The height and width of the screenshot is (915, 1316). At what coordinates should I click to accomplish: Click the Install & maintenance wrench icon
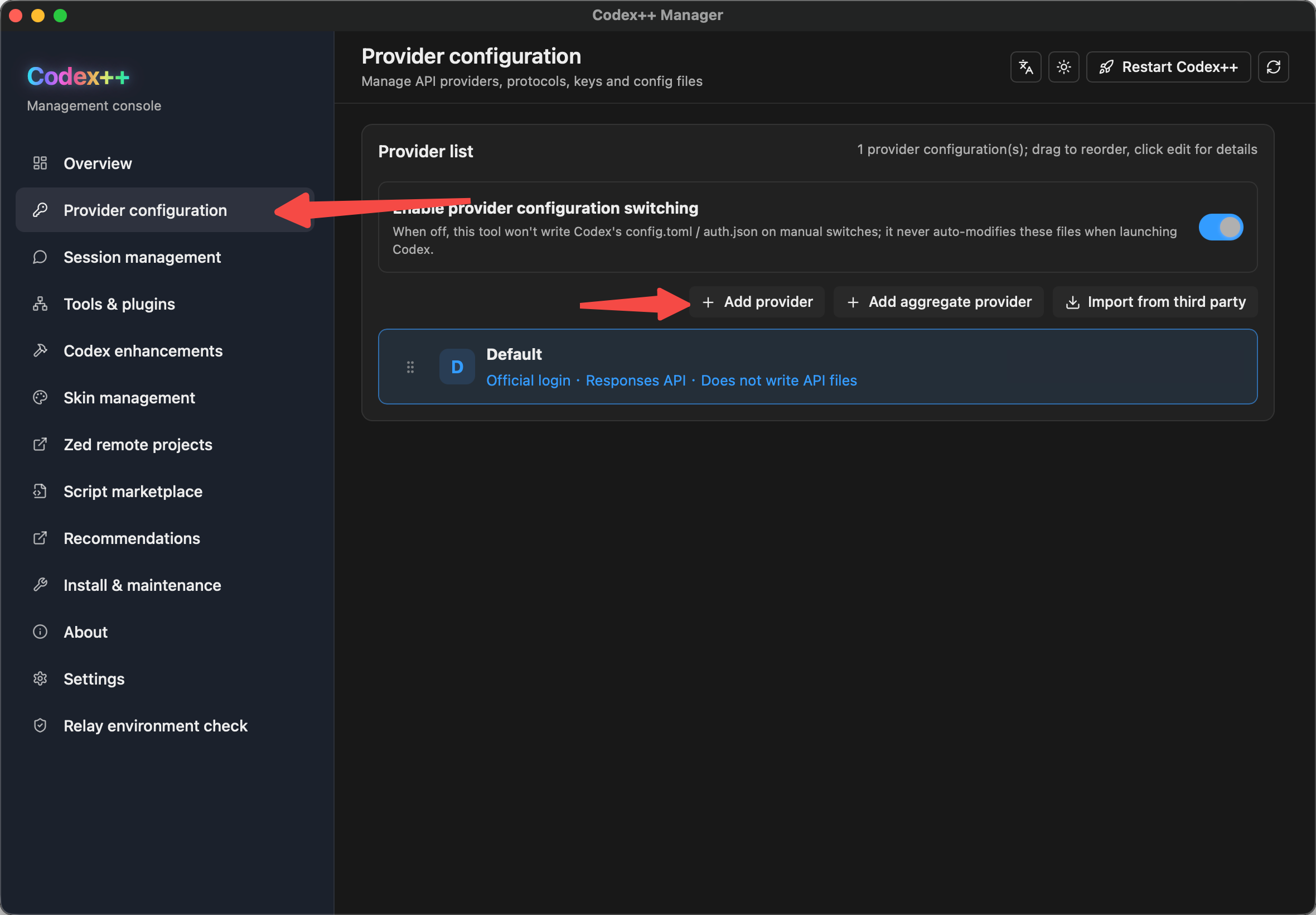click(x=40, y=585)
